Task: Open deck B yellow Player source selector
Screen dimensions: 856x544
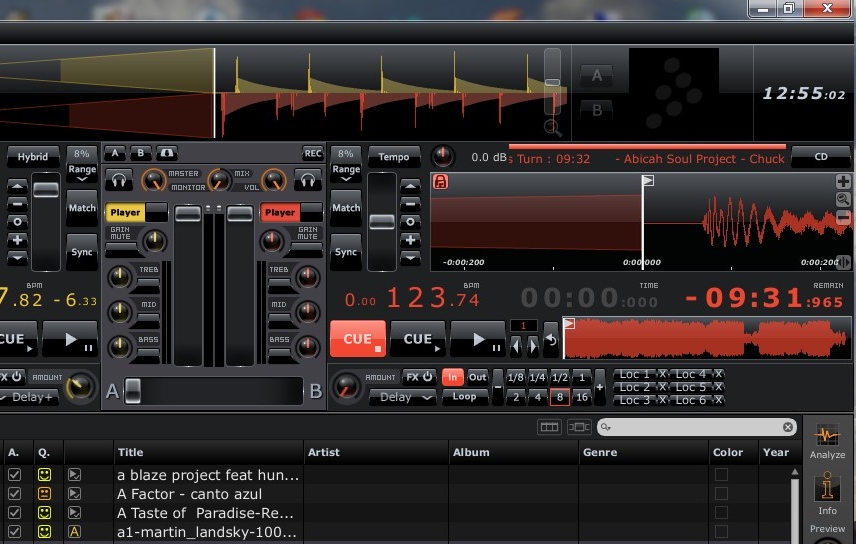Action: (126, 212)
